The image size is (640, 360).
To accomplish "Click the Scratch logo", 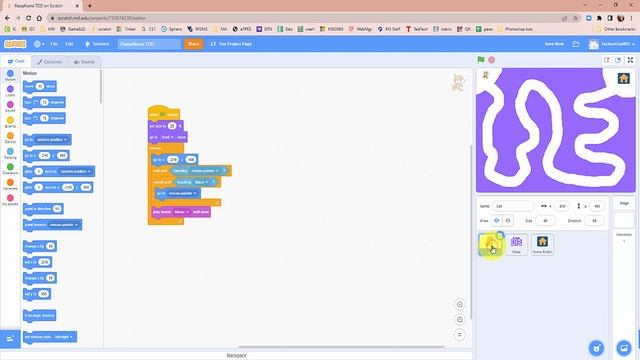I will click(15, 44).
